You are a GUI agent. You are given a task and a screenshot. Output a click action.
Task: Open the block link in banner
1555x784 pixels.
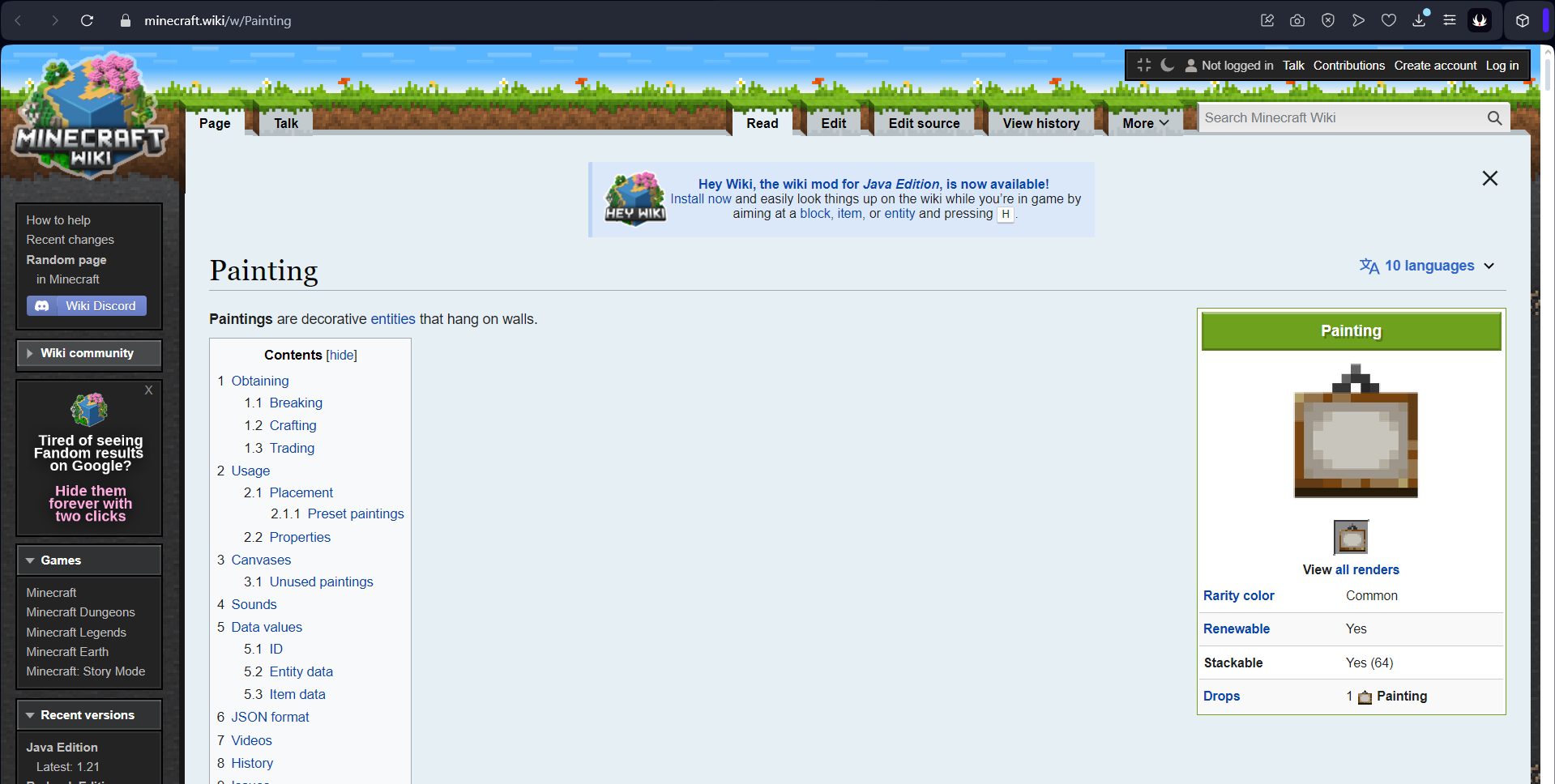[x=815, y=214]
